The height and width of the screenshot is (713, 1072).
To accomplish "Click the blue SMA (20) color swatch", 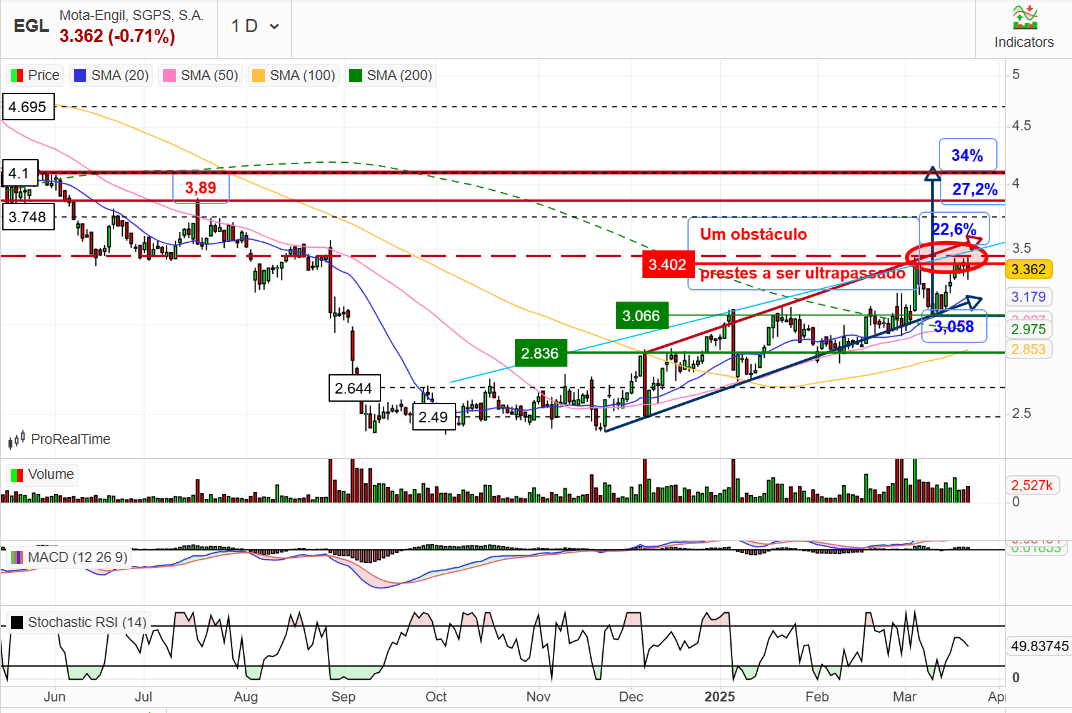I will [80, 75].
